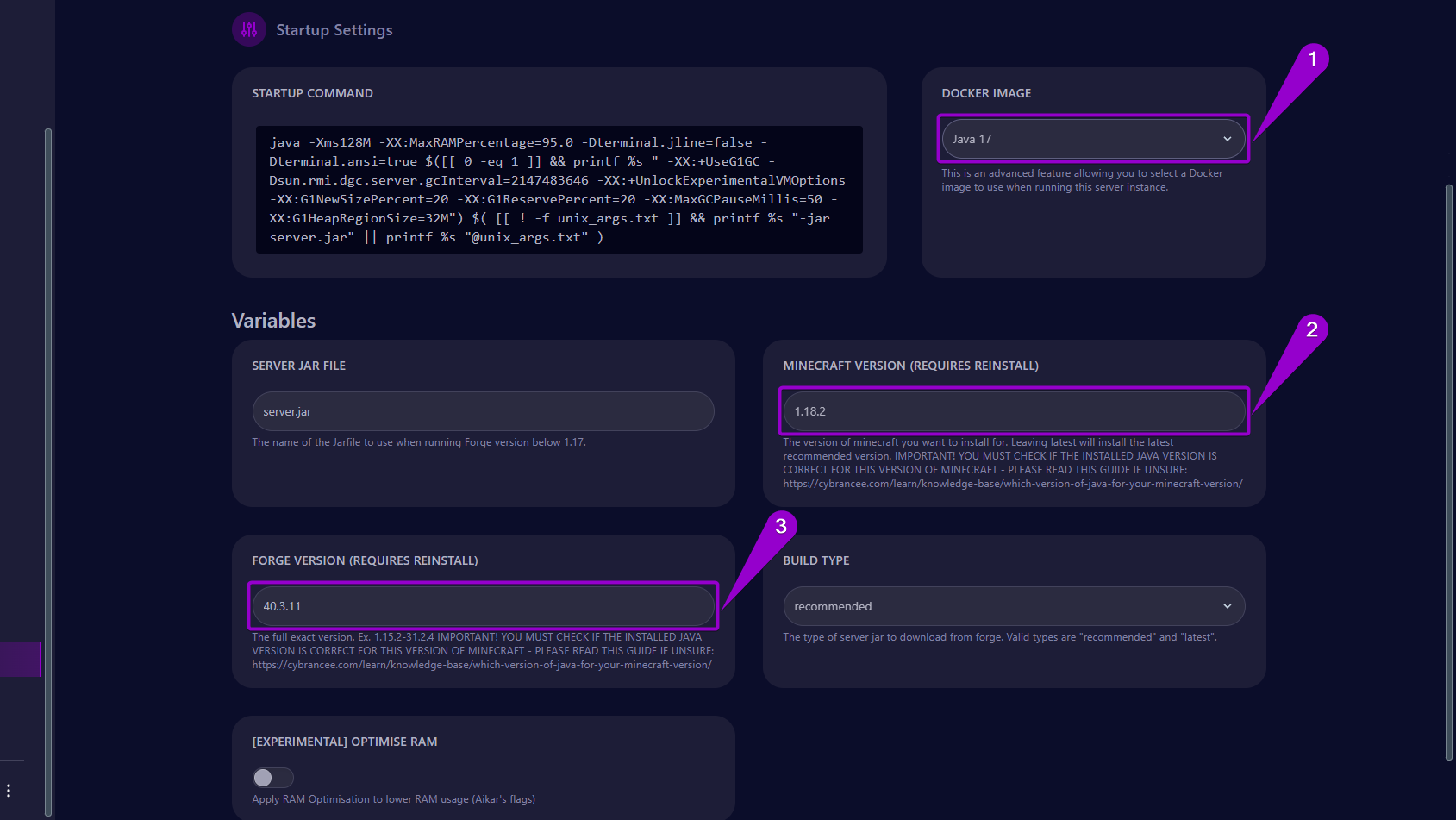The width and height of the screenshot is (1456, 820).
Task: Click the purple annotation marker labeled 2
Action: 1312,330
